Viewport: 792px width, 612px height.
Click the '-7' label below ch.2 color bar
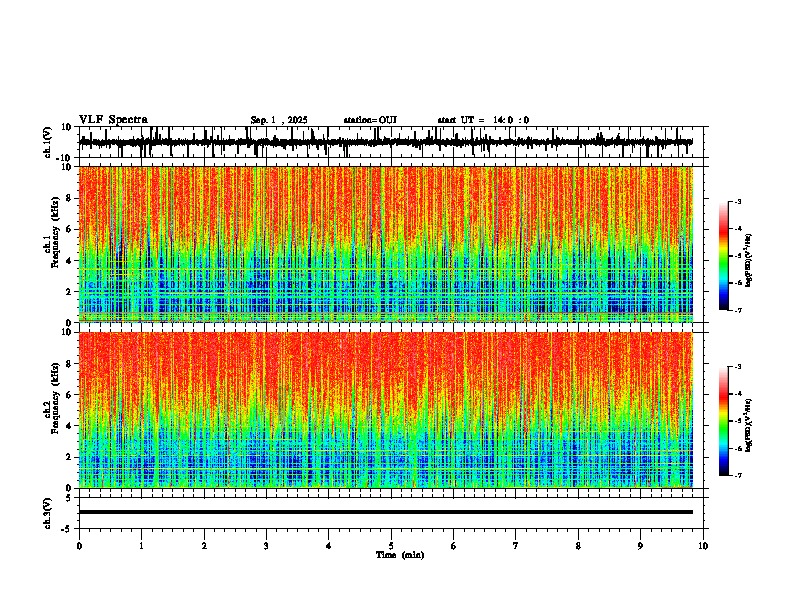coord(738,475)
